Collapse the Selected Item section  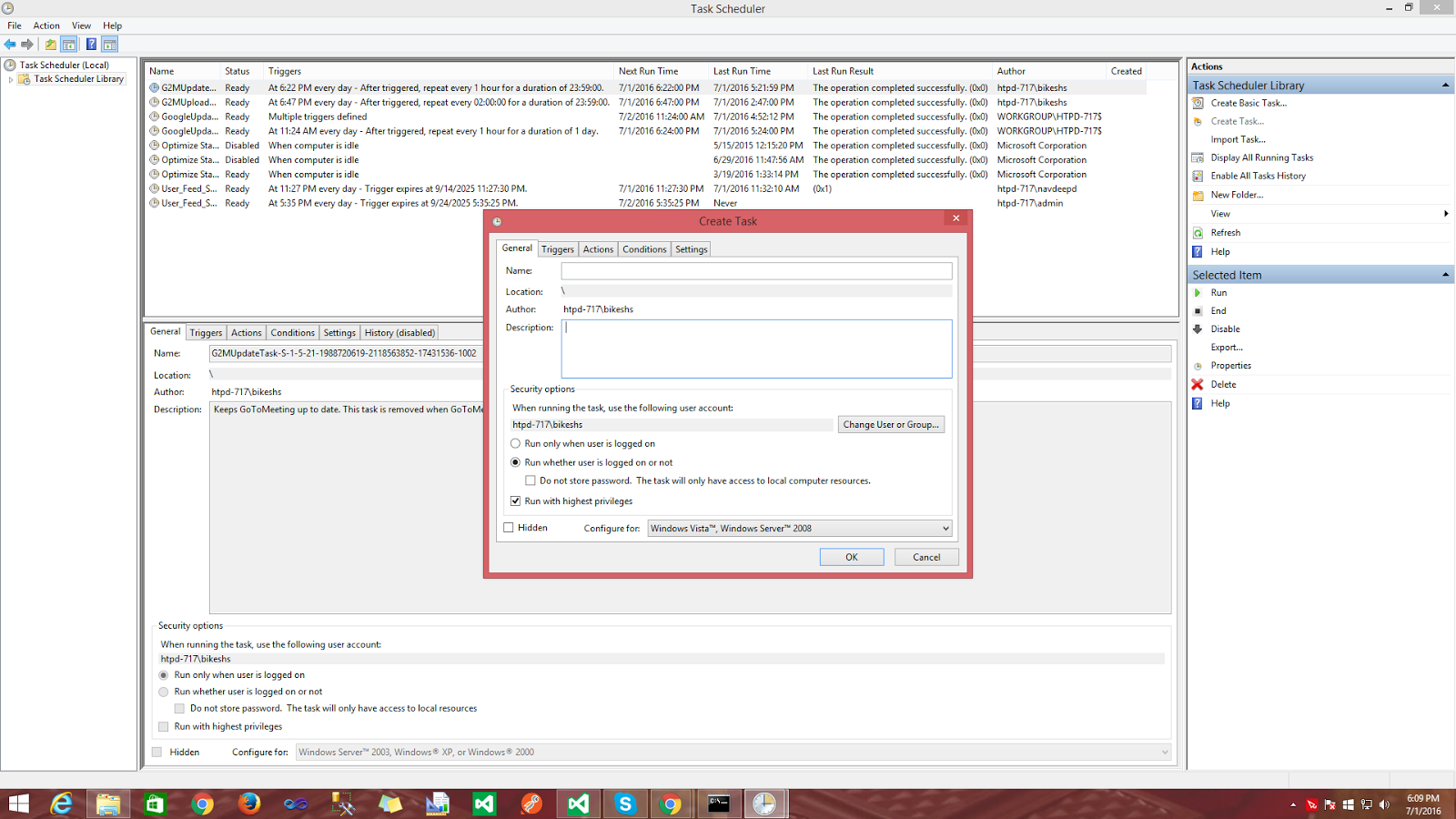[x=1445, y=274]
